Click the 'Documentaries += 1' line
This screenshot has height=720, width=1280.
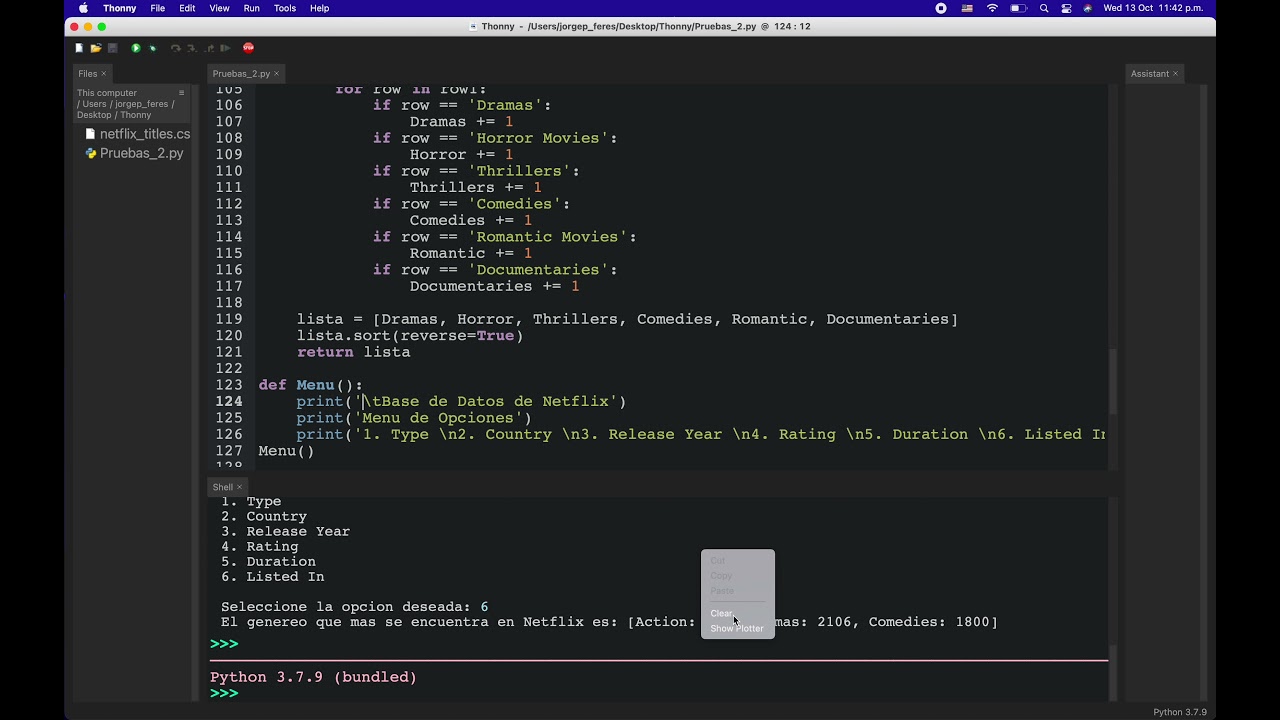pyautogui.click(x=494, y=286)
